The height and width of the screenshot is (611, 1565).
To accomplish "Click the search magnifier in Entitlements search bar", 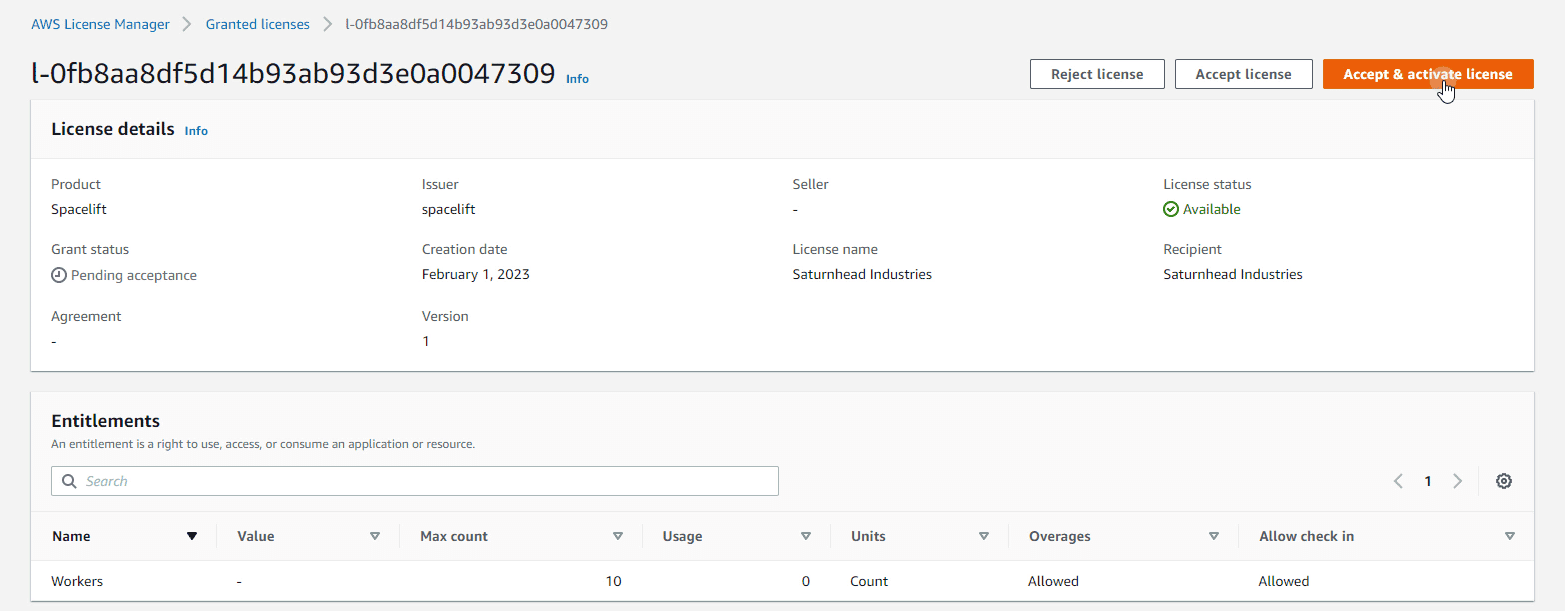I will (69, 481).
